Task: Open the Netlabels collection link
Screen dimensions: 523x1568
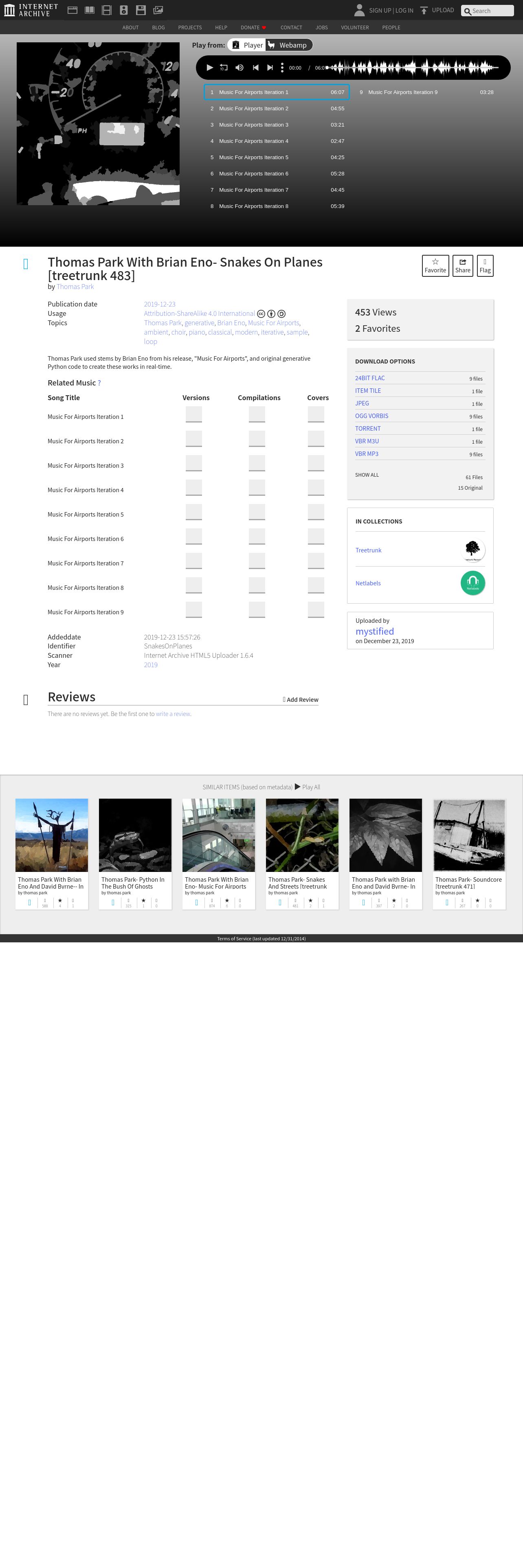Action: (x=368, y=583)
